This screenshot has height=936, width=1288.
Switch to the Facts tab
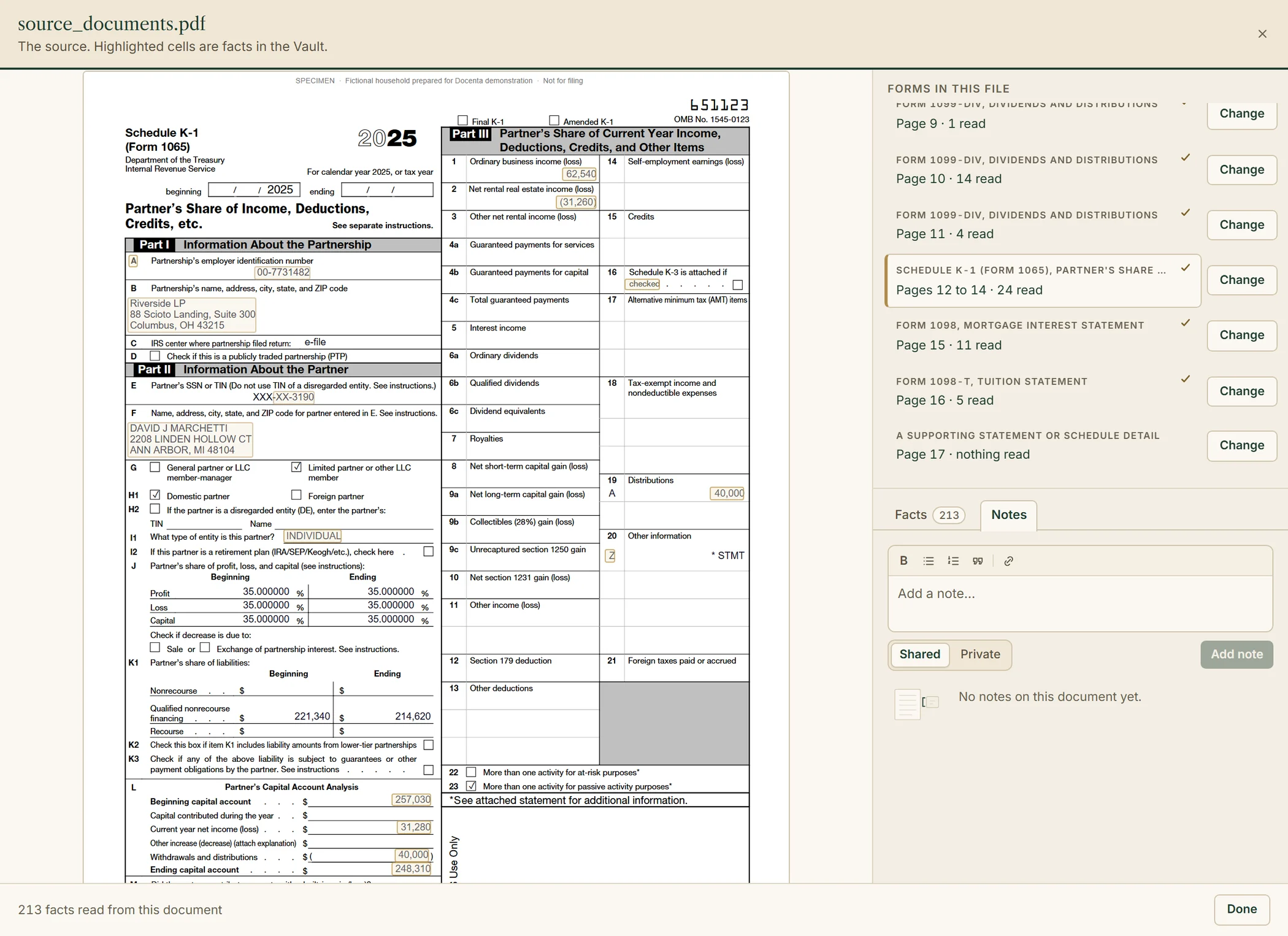(x=929, y=515)
